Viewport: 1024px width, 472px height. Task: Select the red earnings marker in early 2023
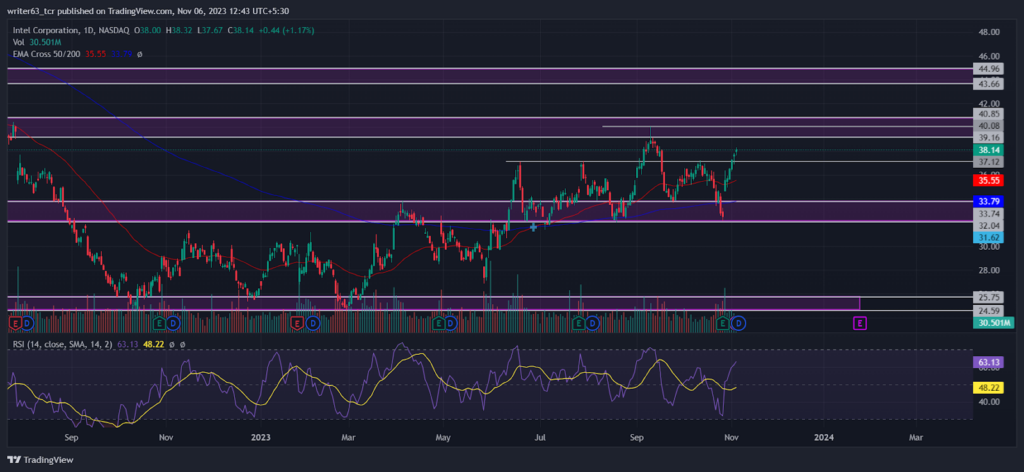[298, 323]
